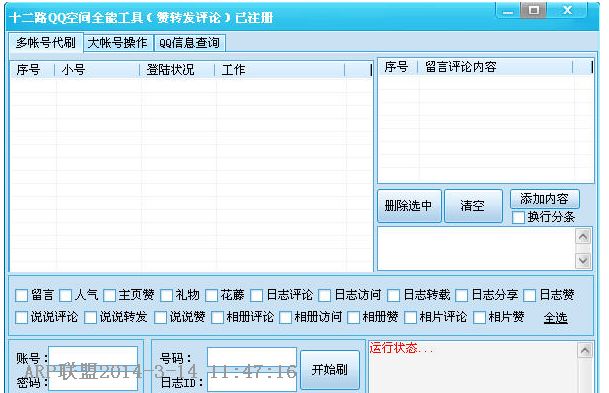Click the 登陆状况 column header
Image resolution: width=609 pixels, height=393 pixels.
click(x=177, y=70)
